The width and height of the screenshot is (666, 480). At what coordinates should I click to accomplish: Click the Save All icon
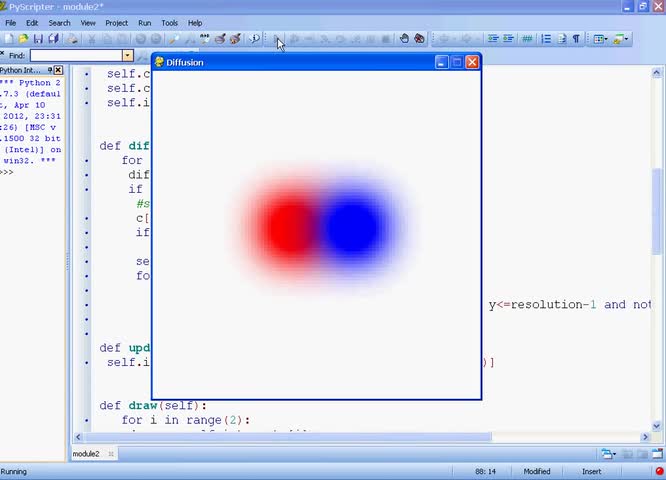pyautogui.click(x=54, y=39)
